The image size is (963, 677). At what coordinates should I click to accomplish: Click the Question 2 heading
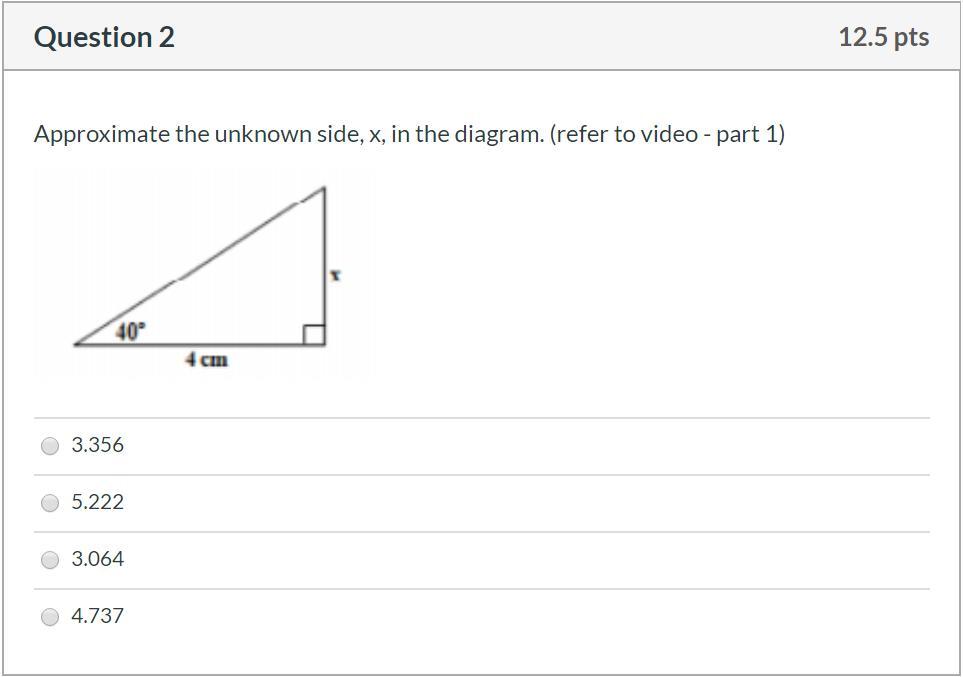pos(104,37)
